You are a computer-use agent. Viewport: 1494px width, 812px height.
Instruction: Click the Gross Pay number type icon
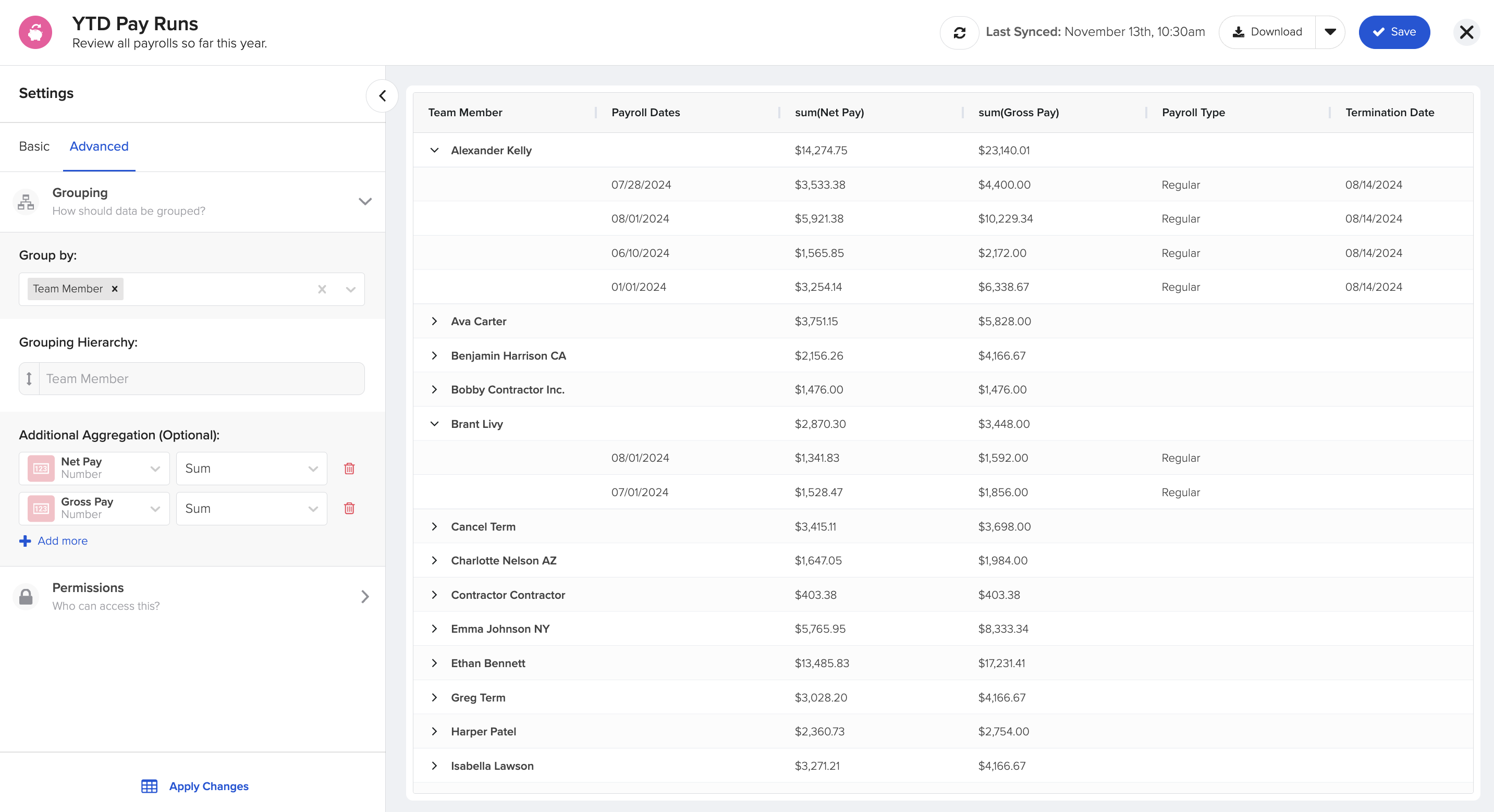click(x=41, y=509)
